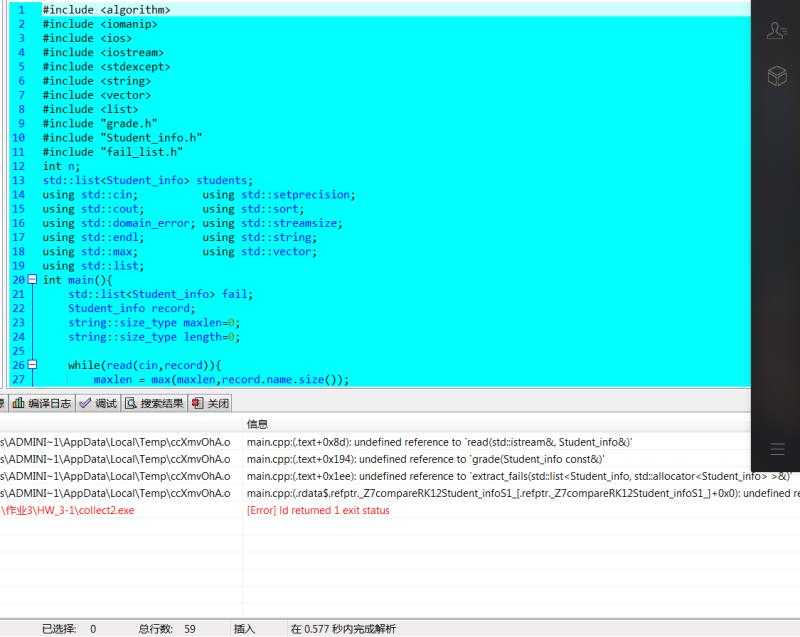800x637 pixels.
Task: Click the 插入 insert mode status indicator
Action: pyautogui.click(x=244, y=629)
